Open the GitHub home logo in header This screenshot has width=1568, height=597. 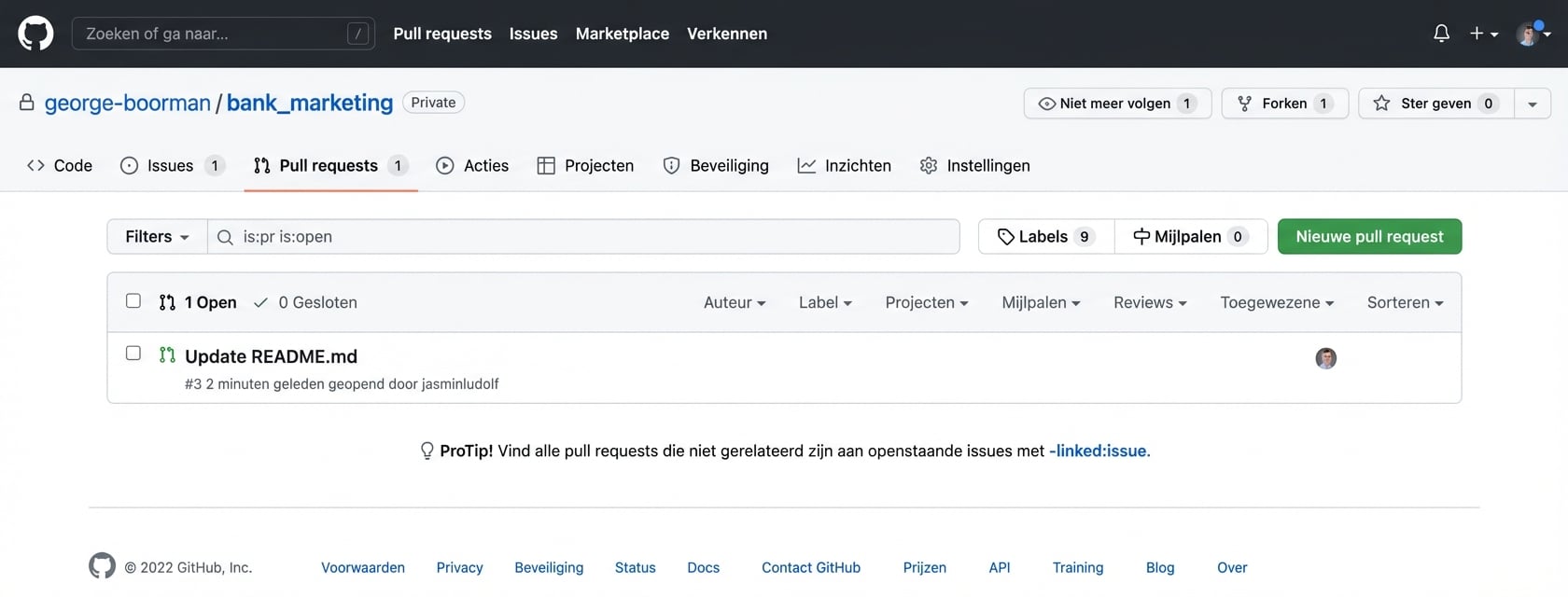(x=35, y=34)
